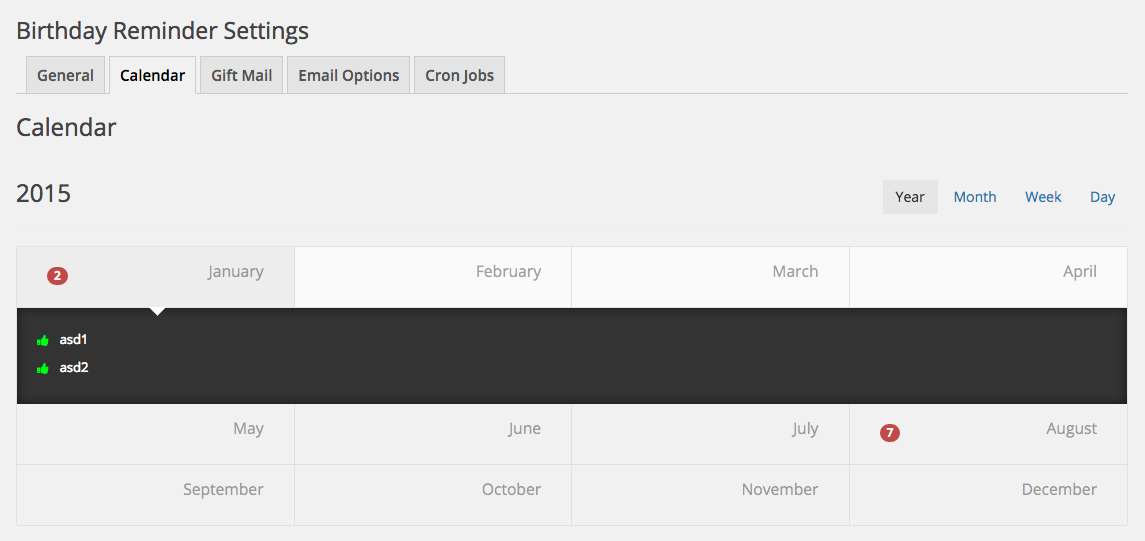Switch calendar to Week view
The height and width of the screenshot is (541, 1145).
(x=1043, y=197)
